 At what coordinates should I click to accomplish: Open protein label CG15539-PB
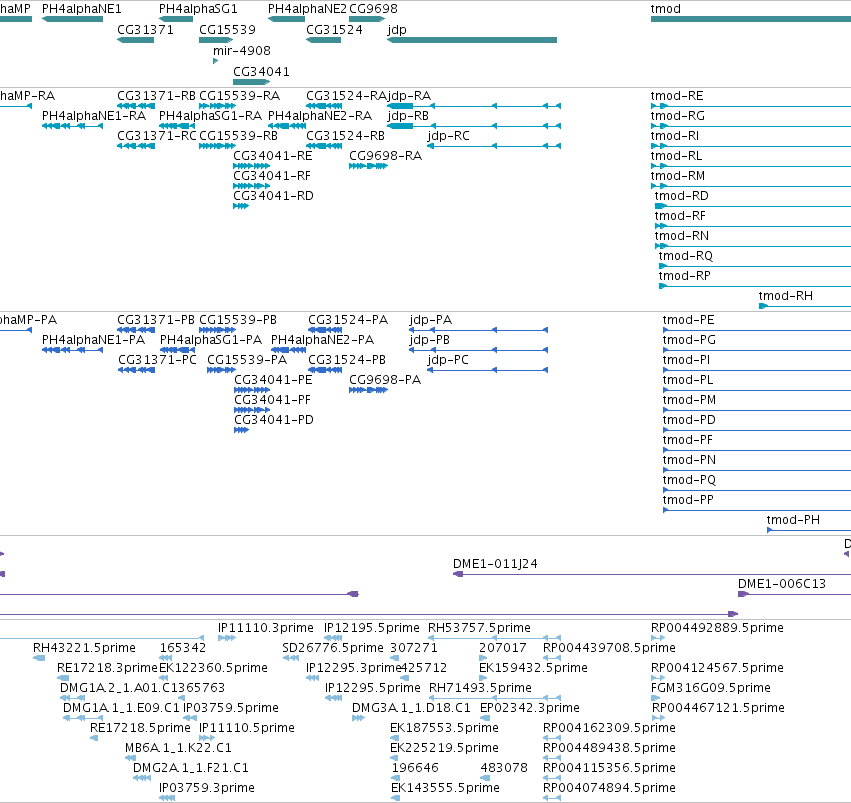coord(238,320)
